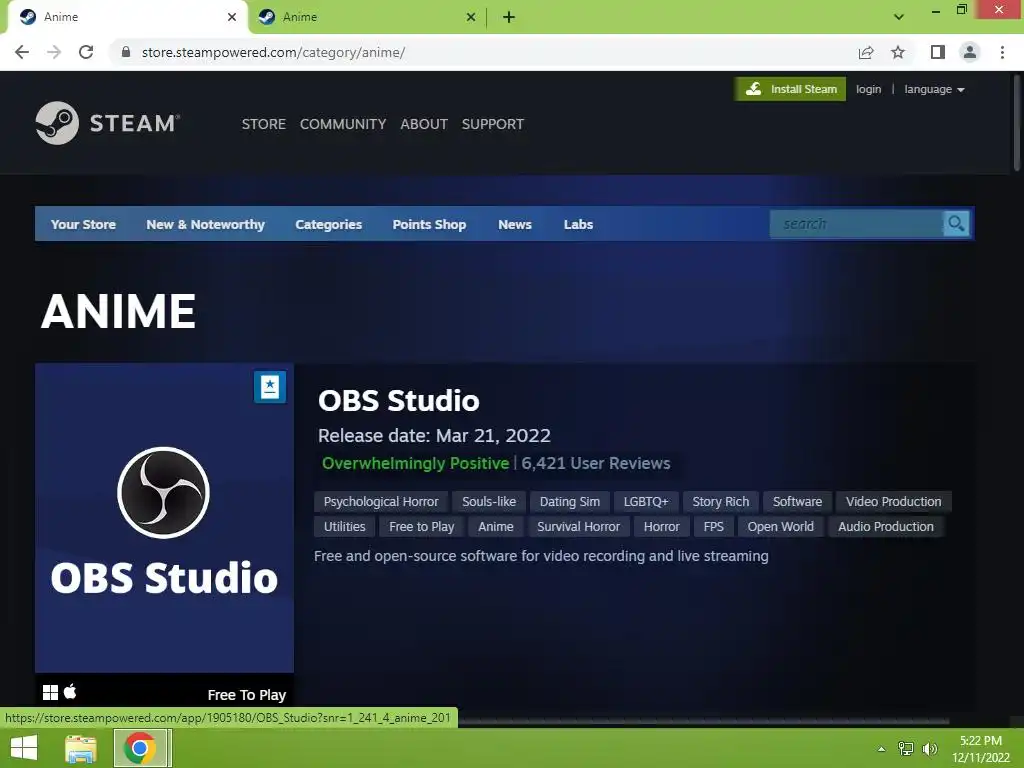This screenshot has height=768, width=1024.
Task: Click the Survival Horror tag
Action: coord(578,526)
